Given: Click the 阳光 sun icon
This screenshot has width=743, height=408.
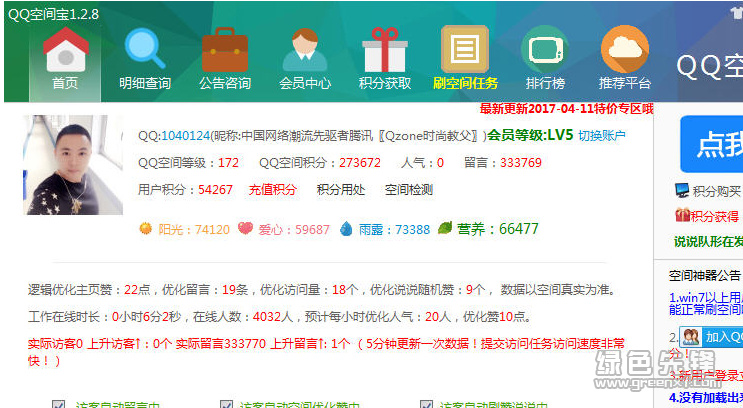Looking at the screenshot, I should (x=146, y=229).
